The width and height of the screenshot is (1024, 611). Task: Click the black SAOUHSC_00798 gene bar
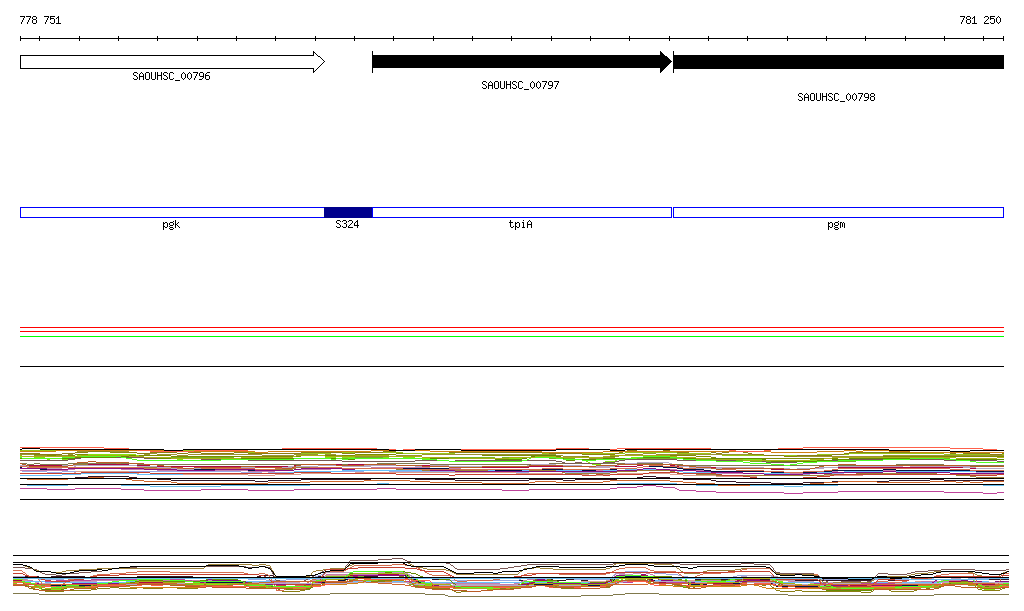[838, 62]
